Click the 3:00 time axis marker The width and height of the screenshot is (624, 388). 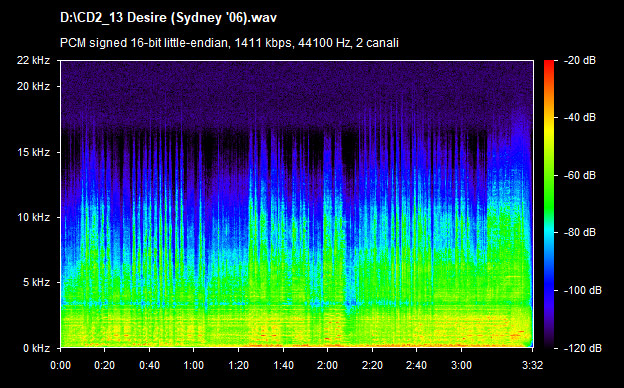(x=462, y=365)
